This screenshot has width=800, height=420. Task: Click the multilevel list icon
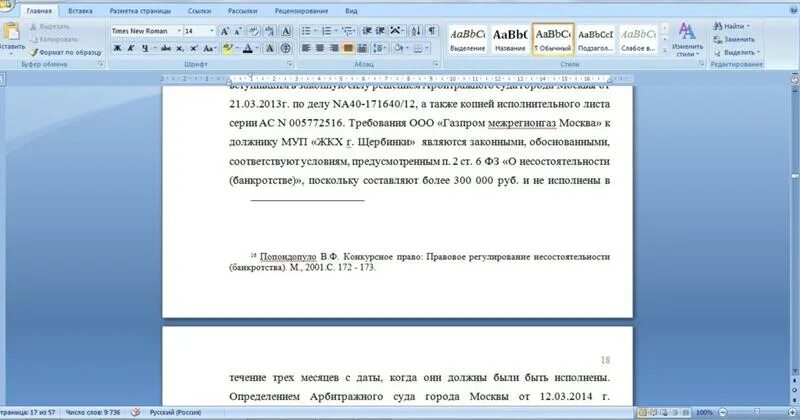(347, 31)
